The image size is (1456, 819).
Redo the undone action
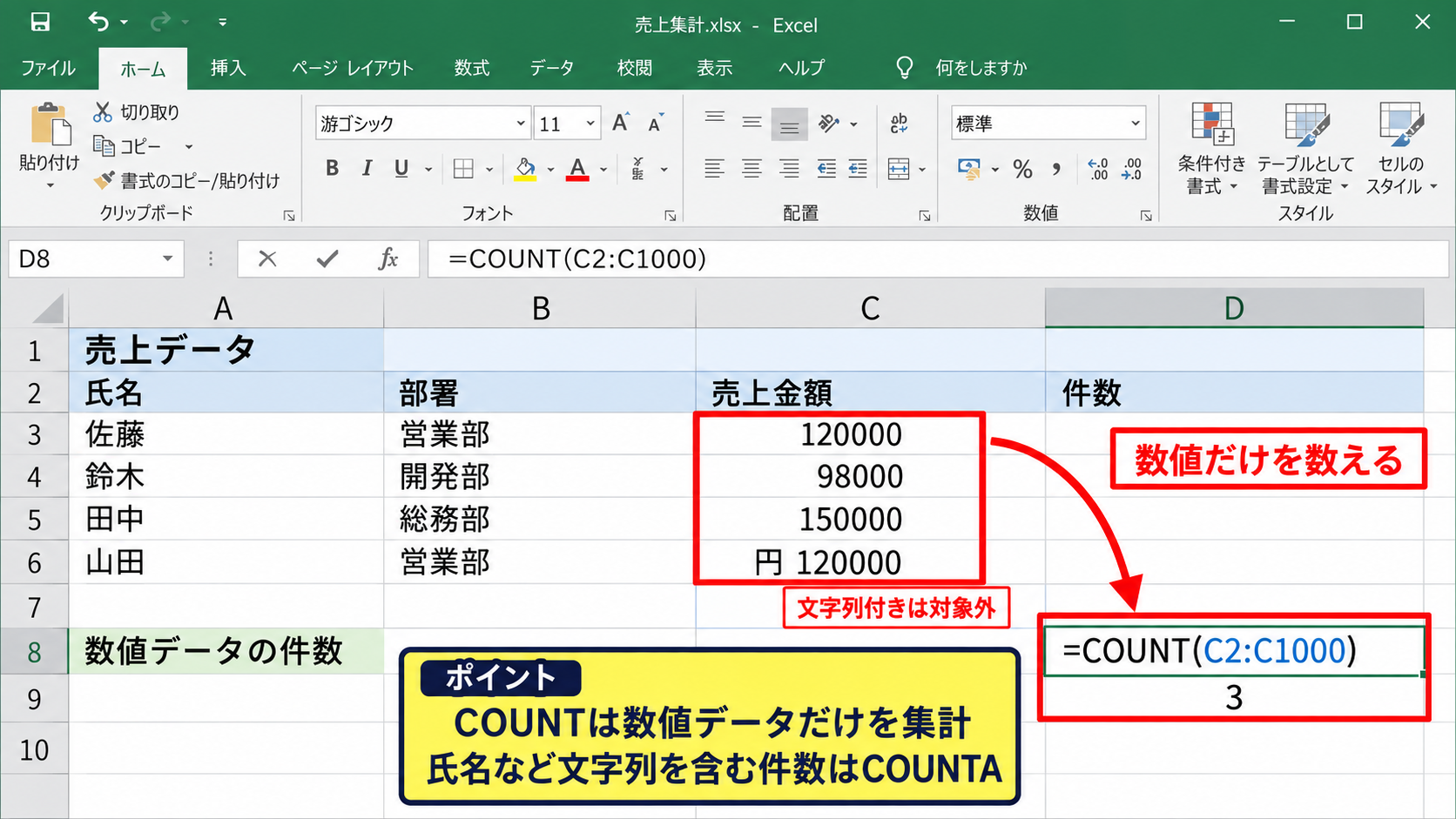(161, 22)
